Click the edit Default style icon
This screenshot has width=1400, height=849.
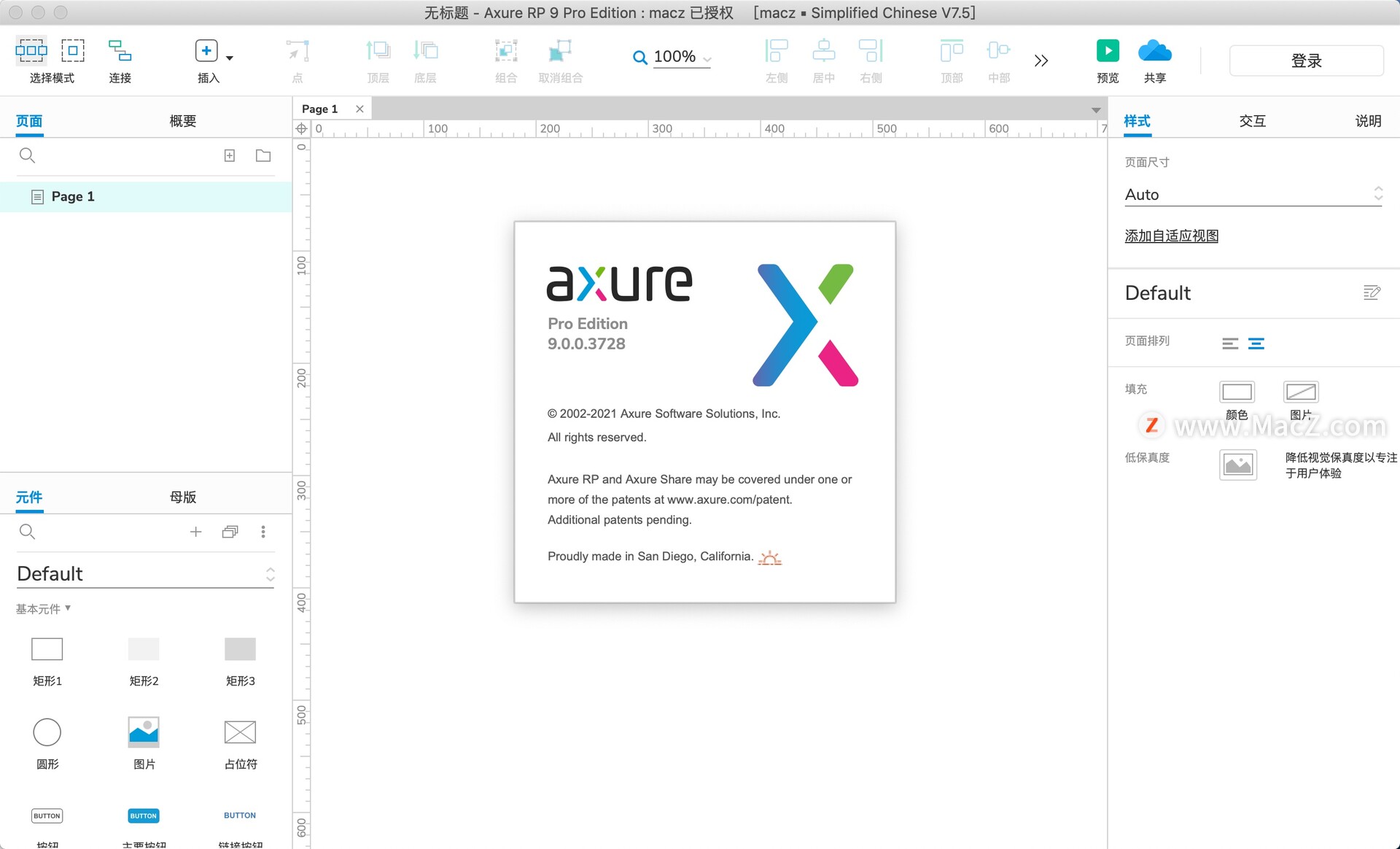(1372, 292)
